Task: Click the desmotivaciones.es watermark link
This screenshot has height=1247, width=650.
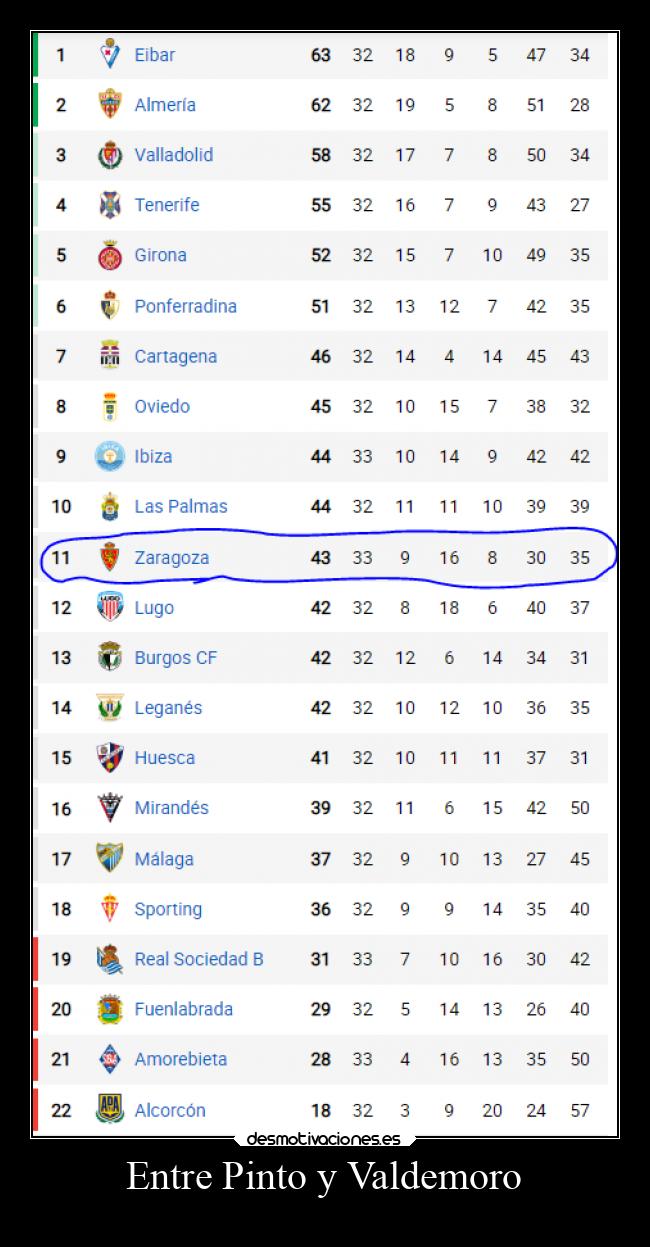Action: click(324, 1138)
